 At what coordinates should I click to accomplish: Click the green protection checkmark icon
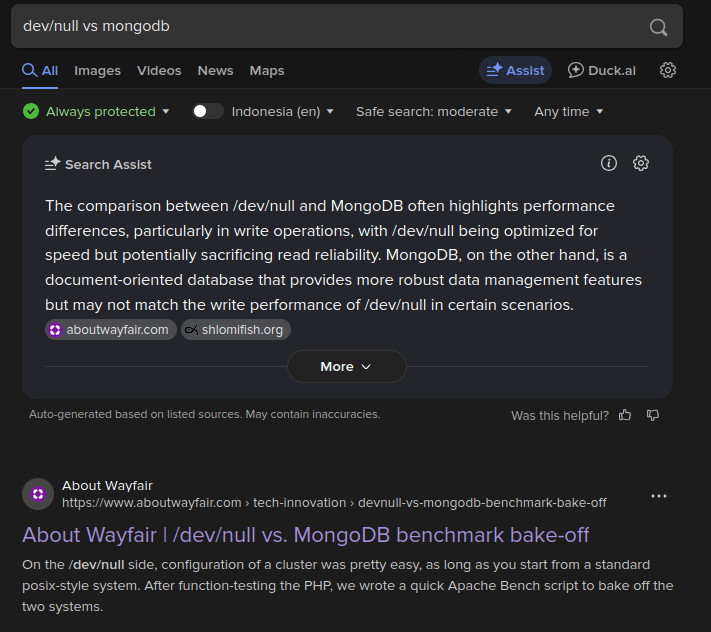point(31,111)
